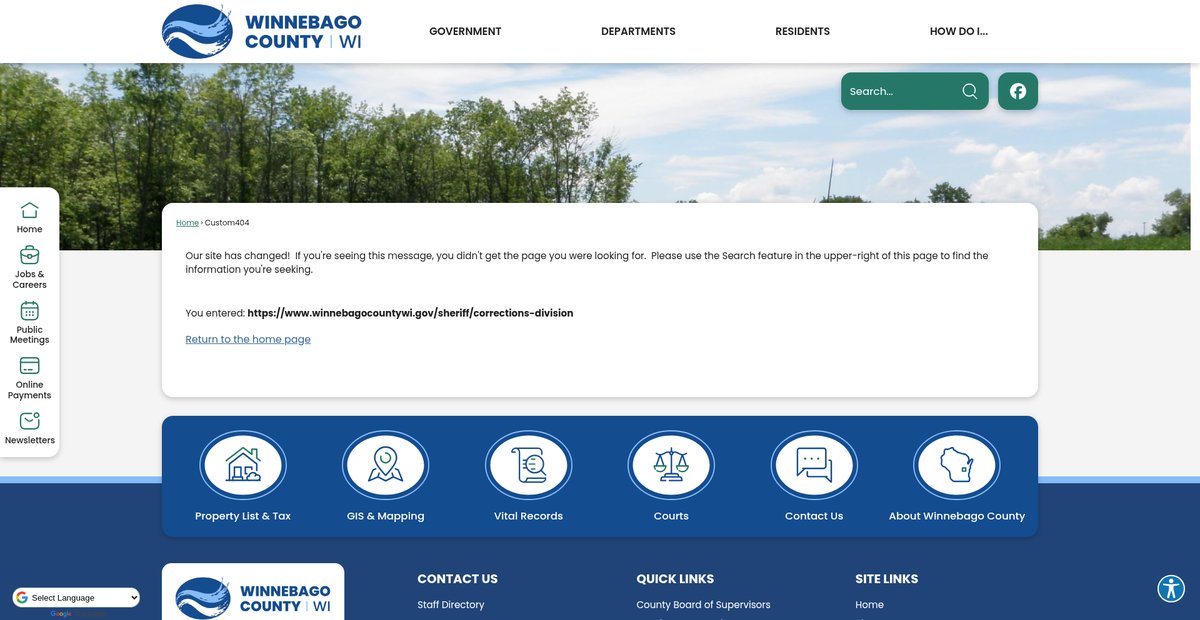Open the accessibility options icon
This screenshot has height=620, width=1200.
[x=1171, y=588]
